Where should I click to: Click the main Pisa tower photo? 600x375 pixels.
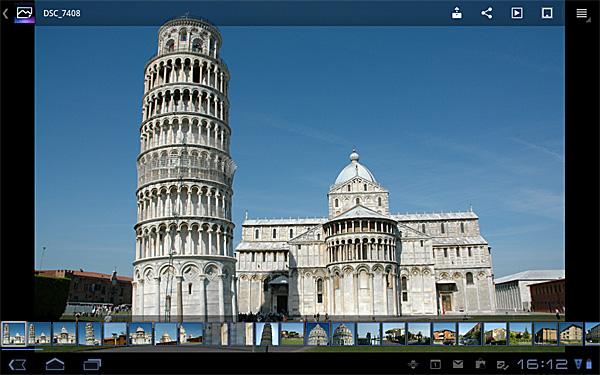[300, 172]
